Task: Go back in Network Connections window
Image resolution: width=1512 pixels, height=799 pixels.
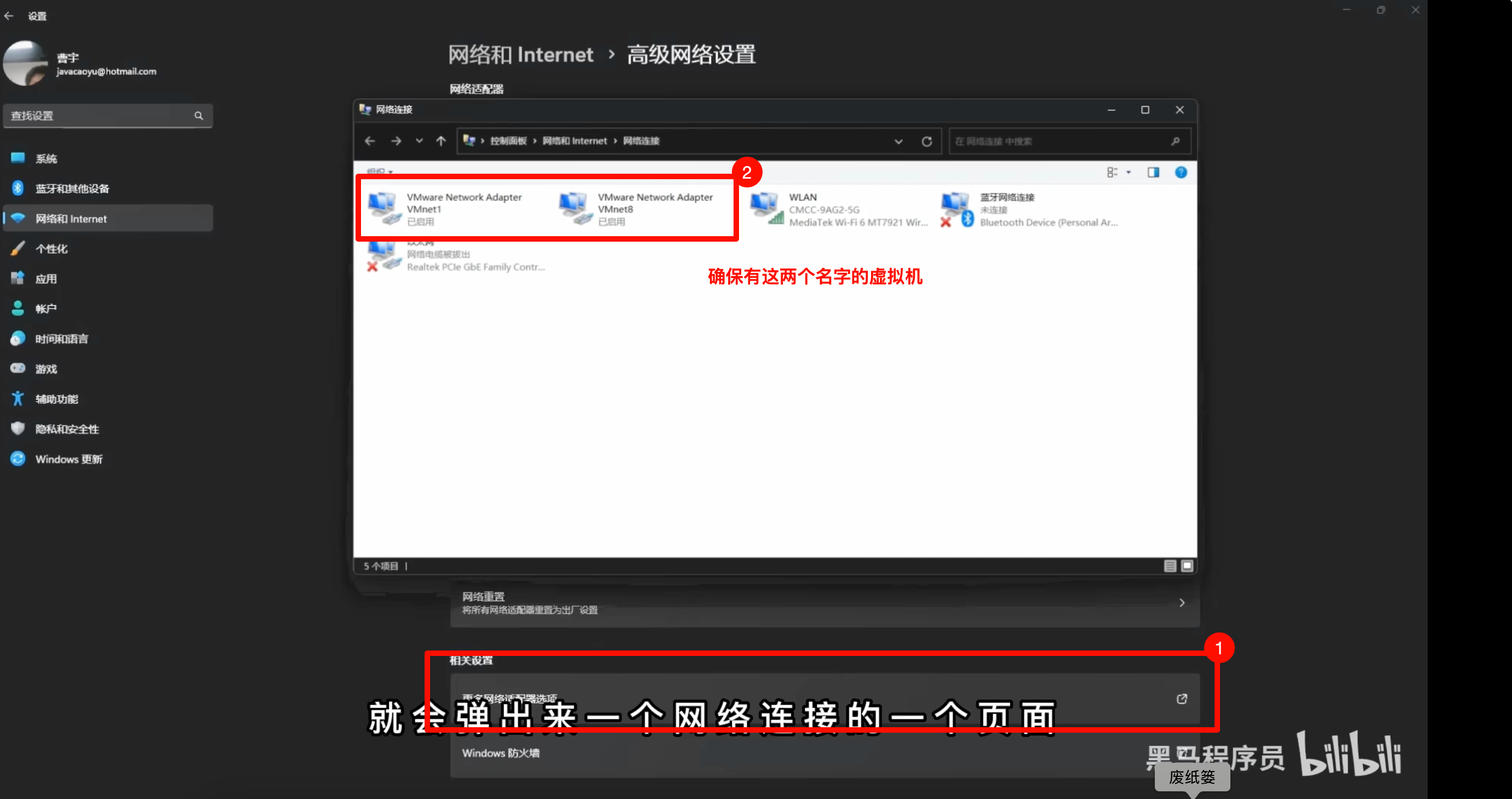Action: point(370,141)
